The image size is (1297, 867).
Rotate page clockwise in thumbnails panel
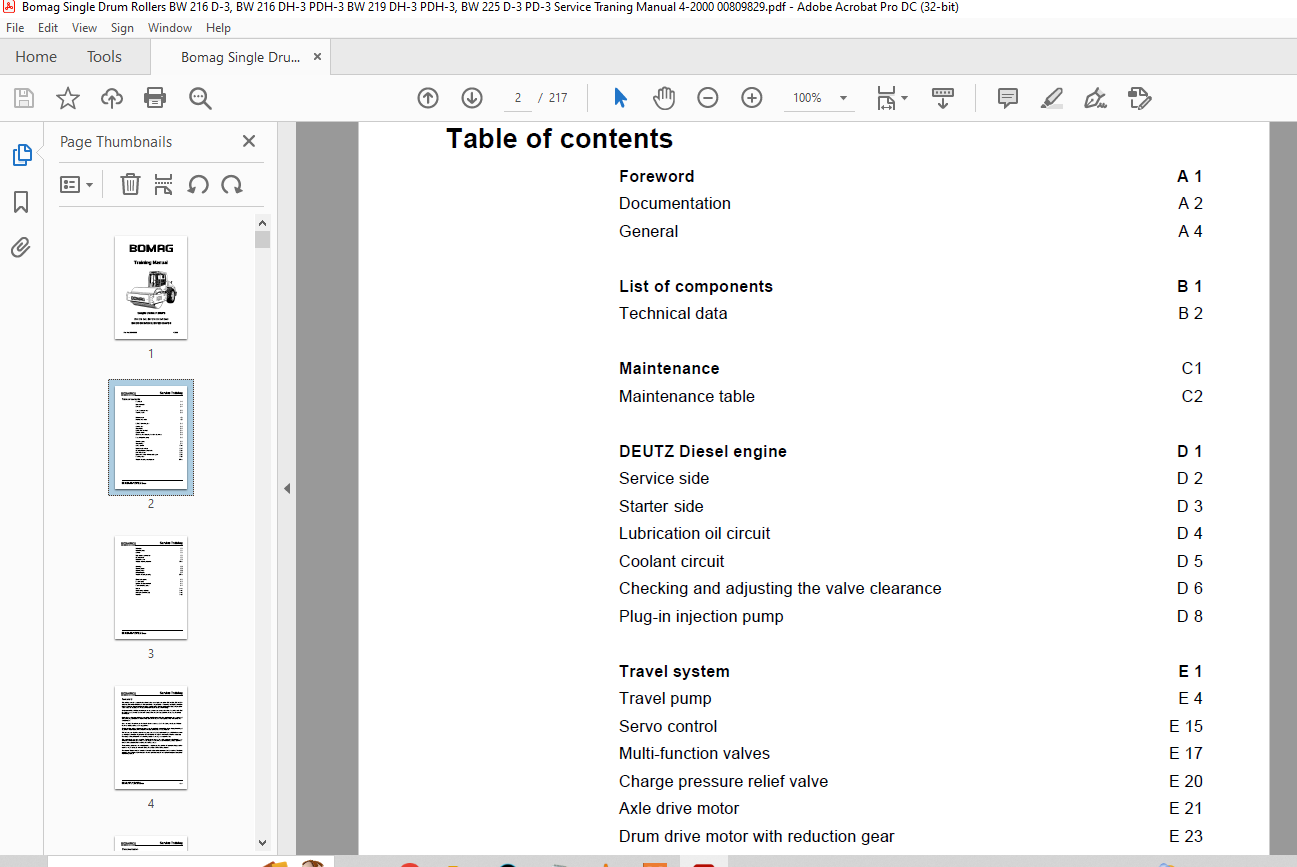[232, 184]
